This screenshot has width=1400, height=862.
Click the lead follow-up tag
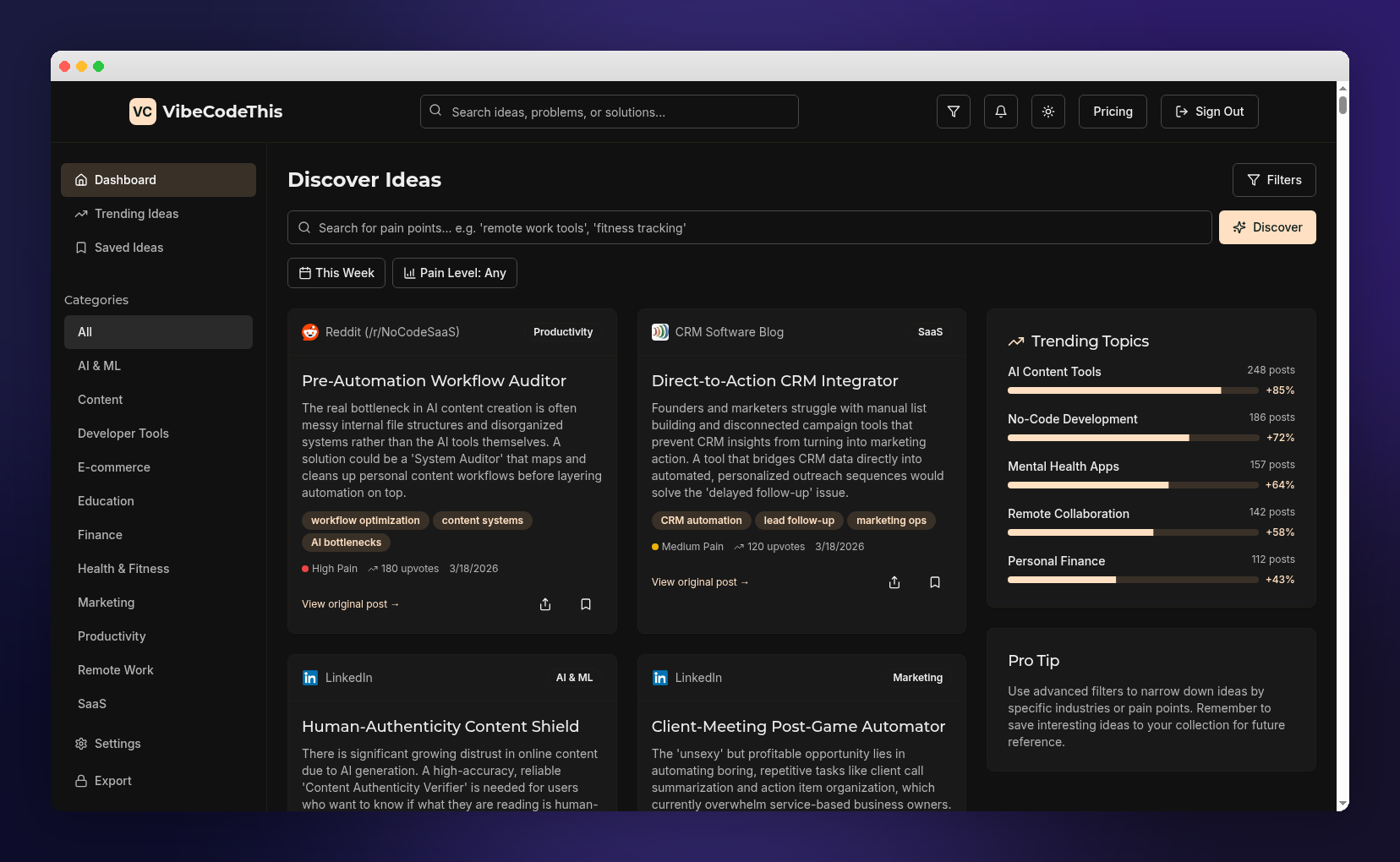(799, 521)
